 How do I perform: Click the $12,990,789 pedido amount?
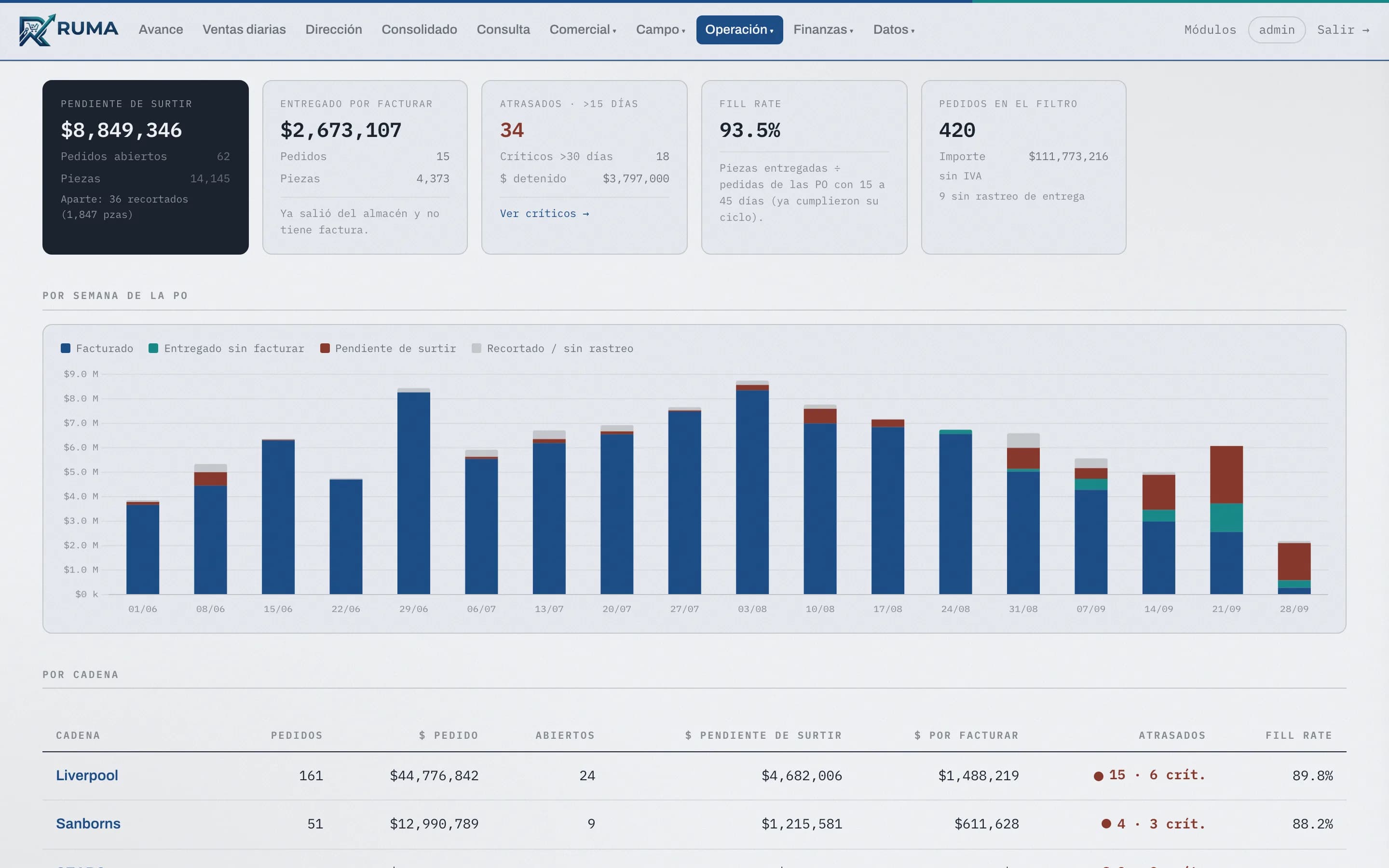(434, 824)
